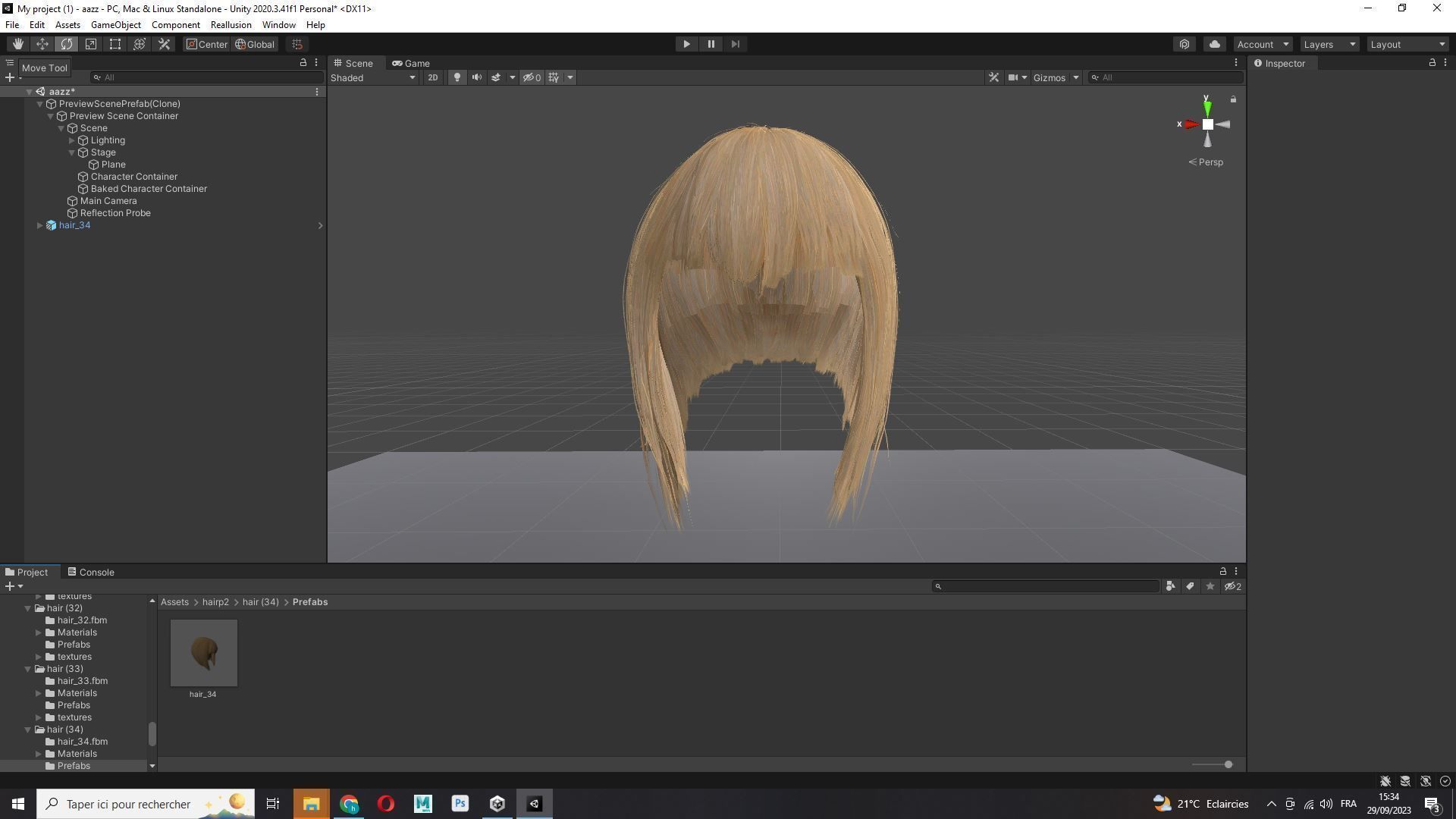
Task: Open the Gizmos dropdown arrow
Action: [x=1075, y=77]
